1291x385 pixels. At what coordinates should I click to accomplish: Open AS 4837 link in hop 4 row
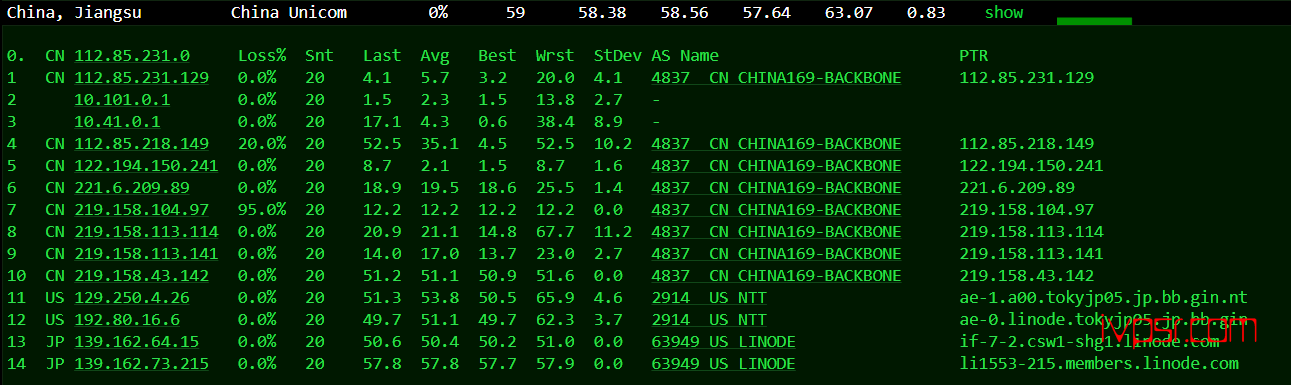776,144
